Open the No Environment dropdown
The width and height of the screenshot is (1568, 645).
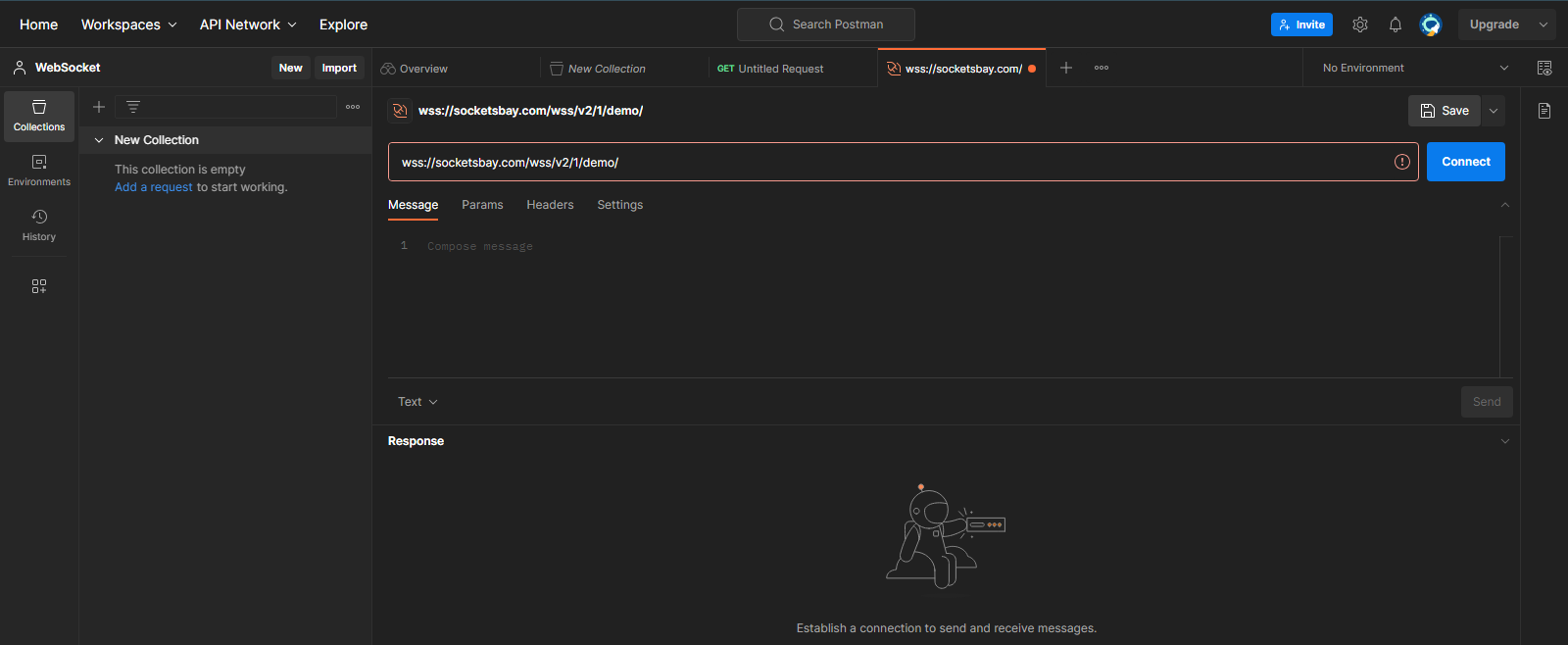1415,68
